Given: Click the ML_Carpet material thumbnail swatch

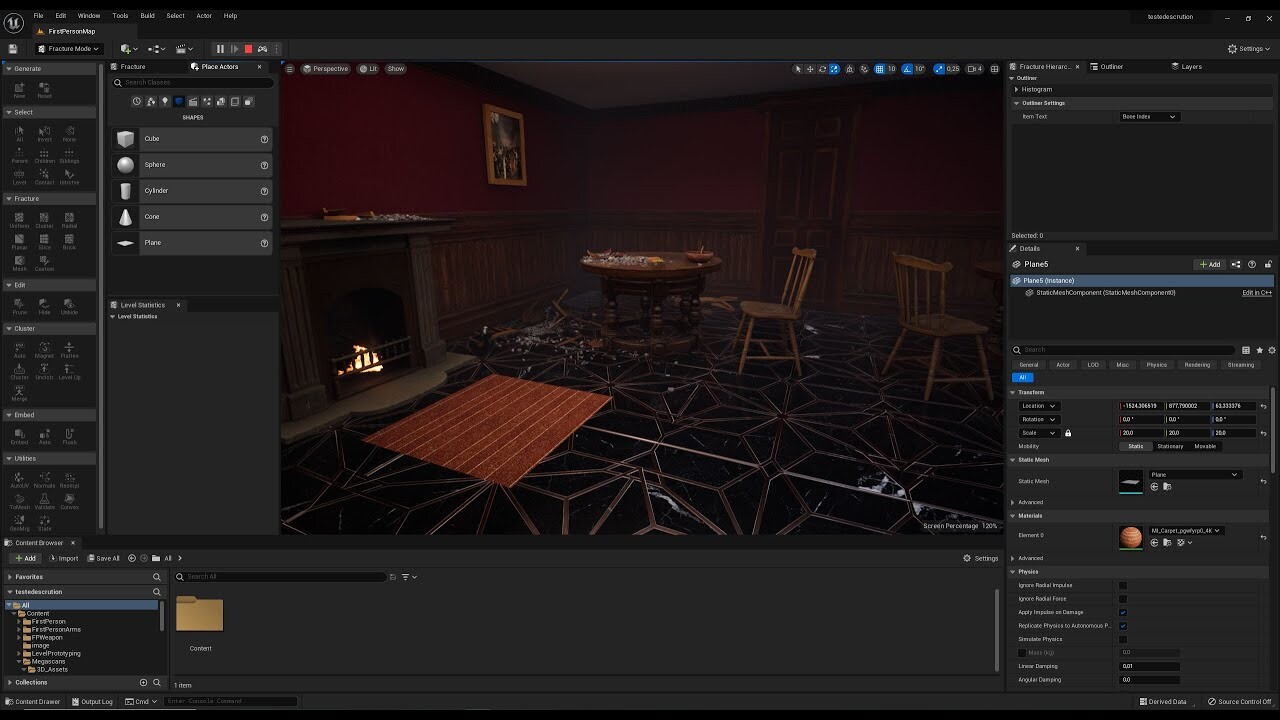Looking at the screenshot, I should coord(1131,537).
